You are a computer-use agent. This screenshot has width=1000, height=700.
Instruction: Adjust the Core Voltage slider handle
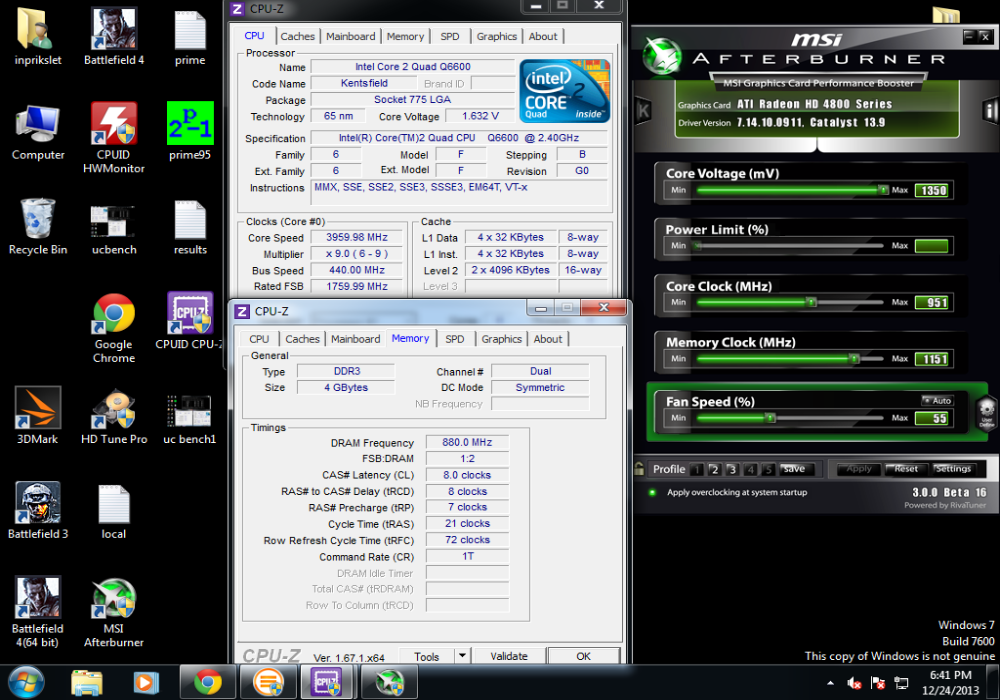883,190
